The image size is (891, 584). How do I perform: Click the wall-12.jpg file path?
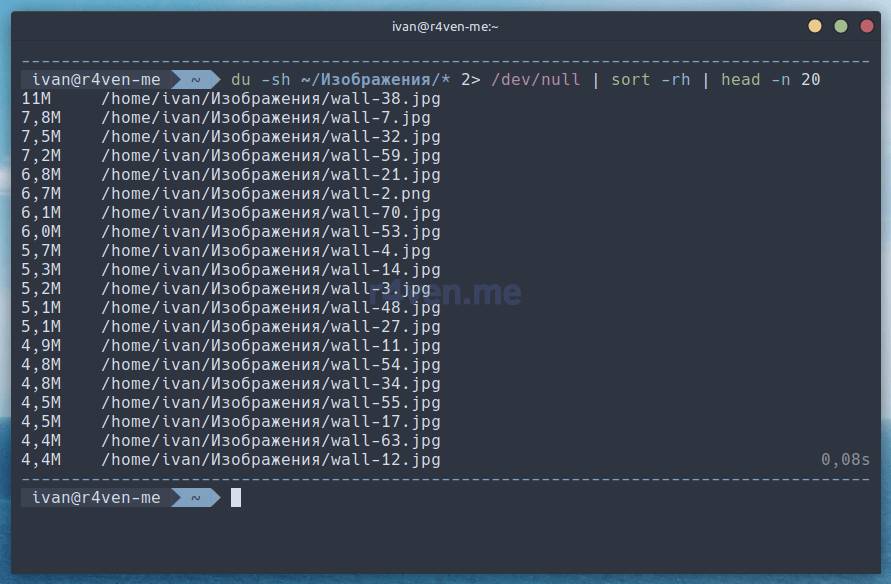click(x=270, y=459)
